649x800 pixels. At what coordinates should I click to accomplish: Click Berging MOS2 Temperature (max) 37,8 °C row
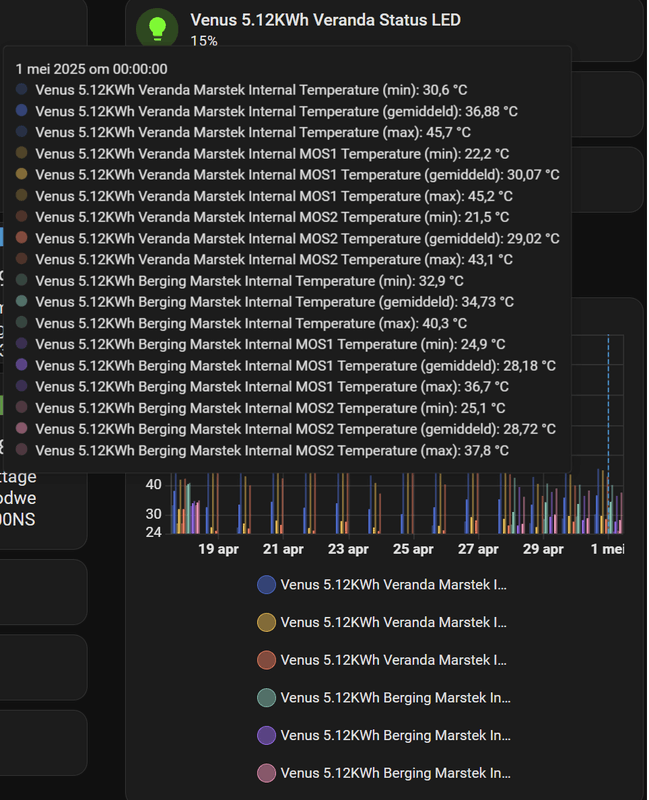[262, 450]
